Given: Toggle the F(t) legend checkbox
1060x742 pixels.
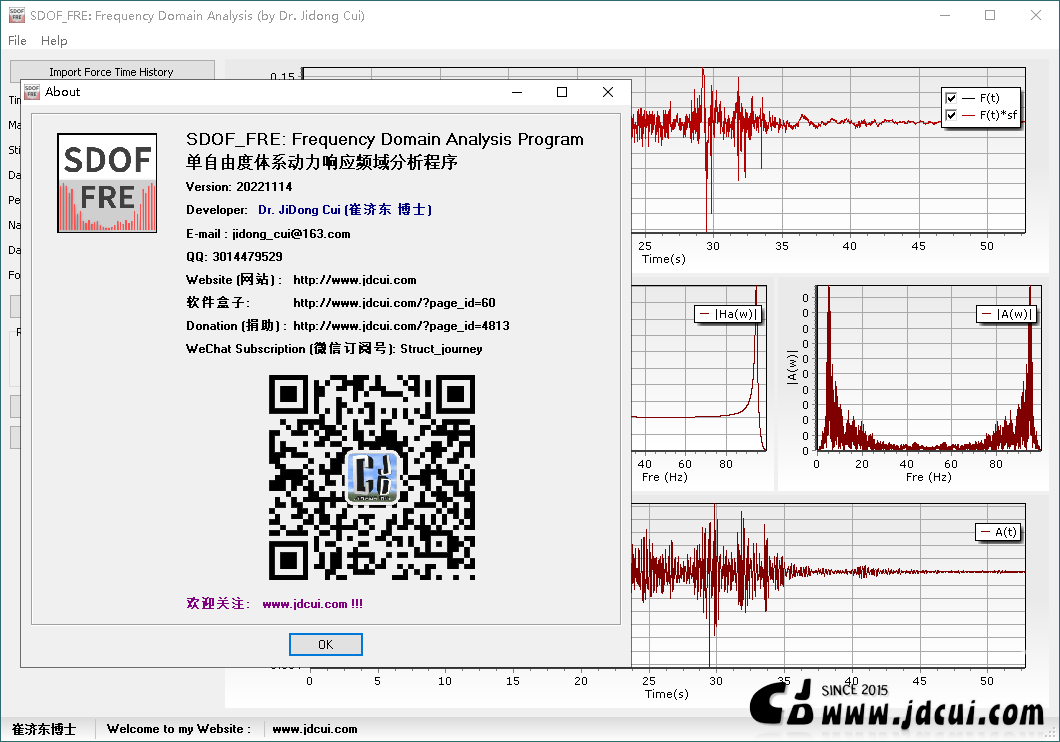Looking at the screenshot, I should point(950,98).
